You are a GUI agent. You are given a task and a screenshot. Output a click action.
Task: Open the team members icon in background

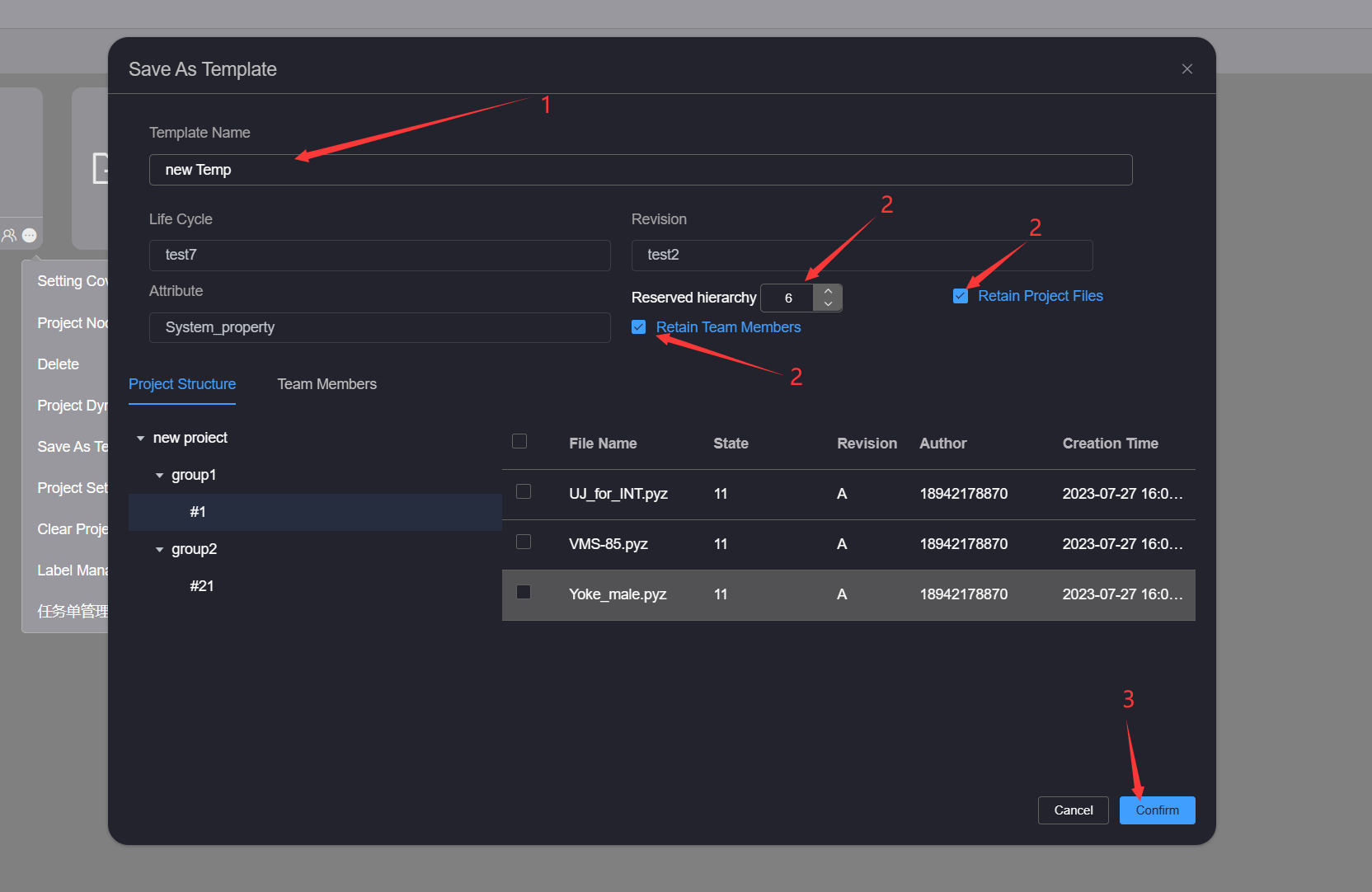click(9, 236)
